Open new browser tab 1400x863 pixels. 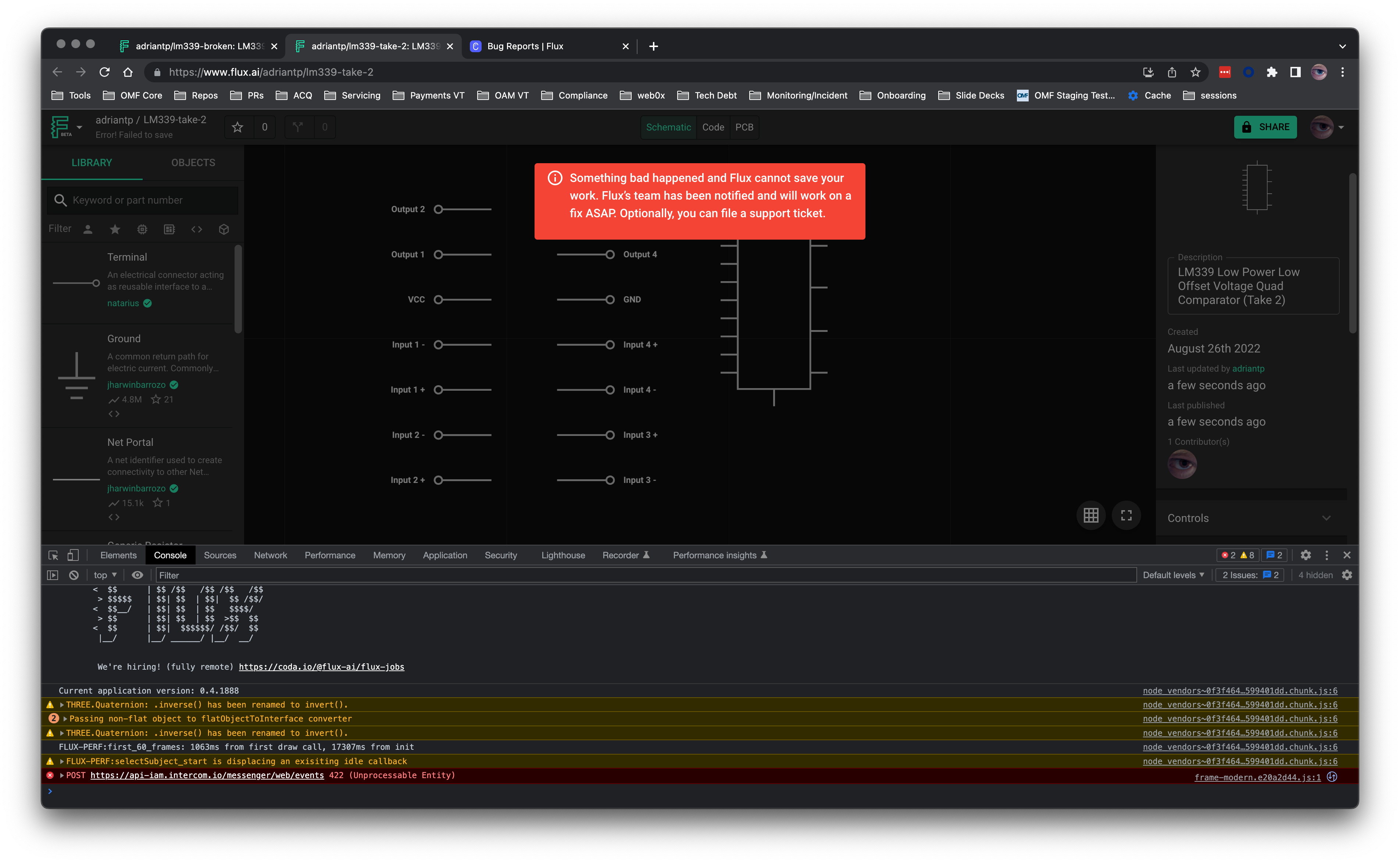point(653,46)
